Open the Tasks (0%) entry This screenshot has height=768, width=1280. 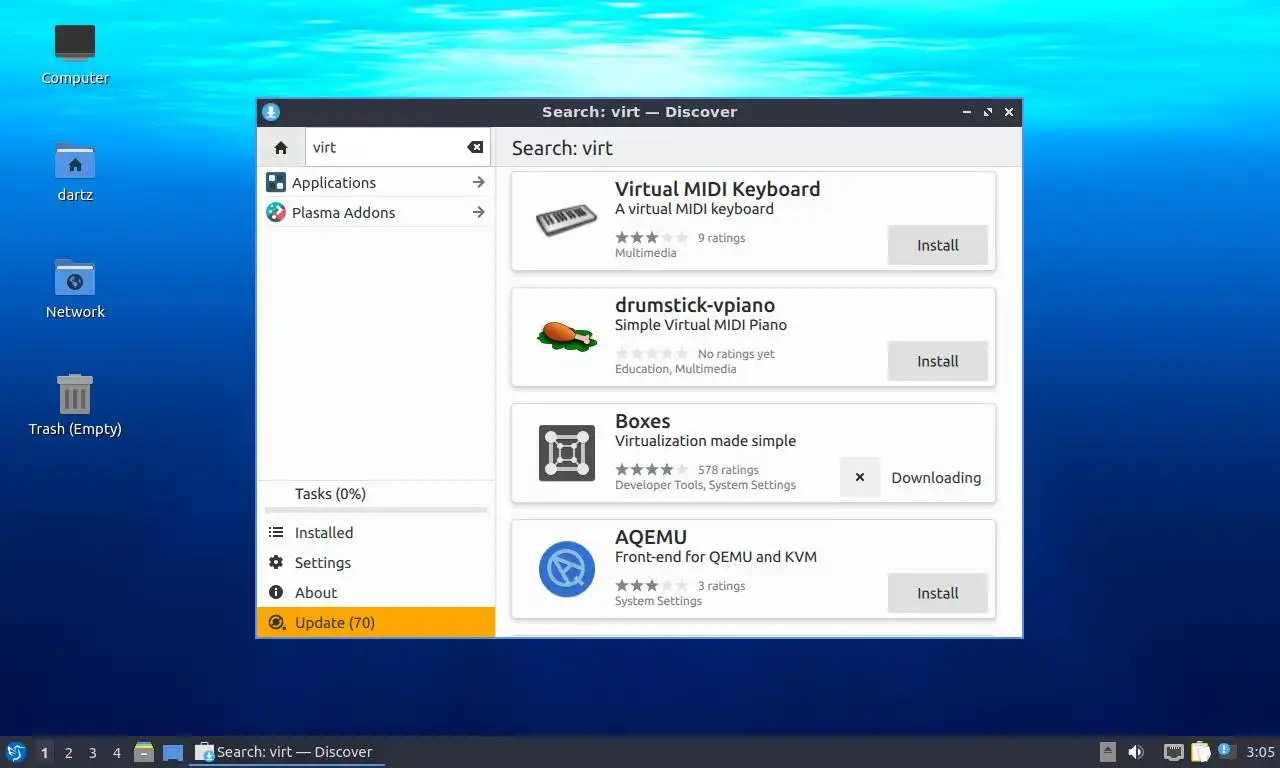pos(376,493)
